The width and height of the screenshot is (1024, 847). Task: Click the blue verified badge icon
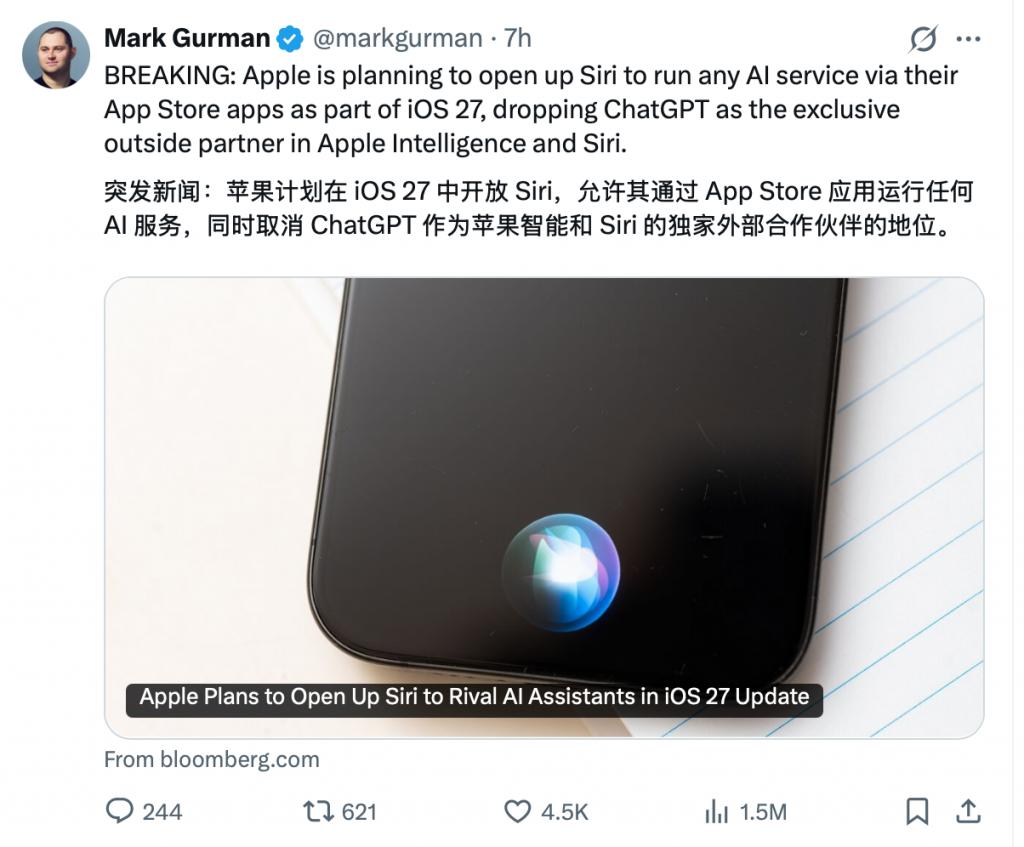click(x=289, y=39)
